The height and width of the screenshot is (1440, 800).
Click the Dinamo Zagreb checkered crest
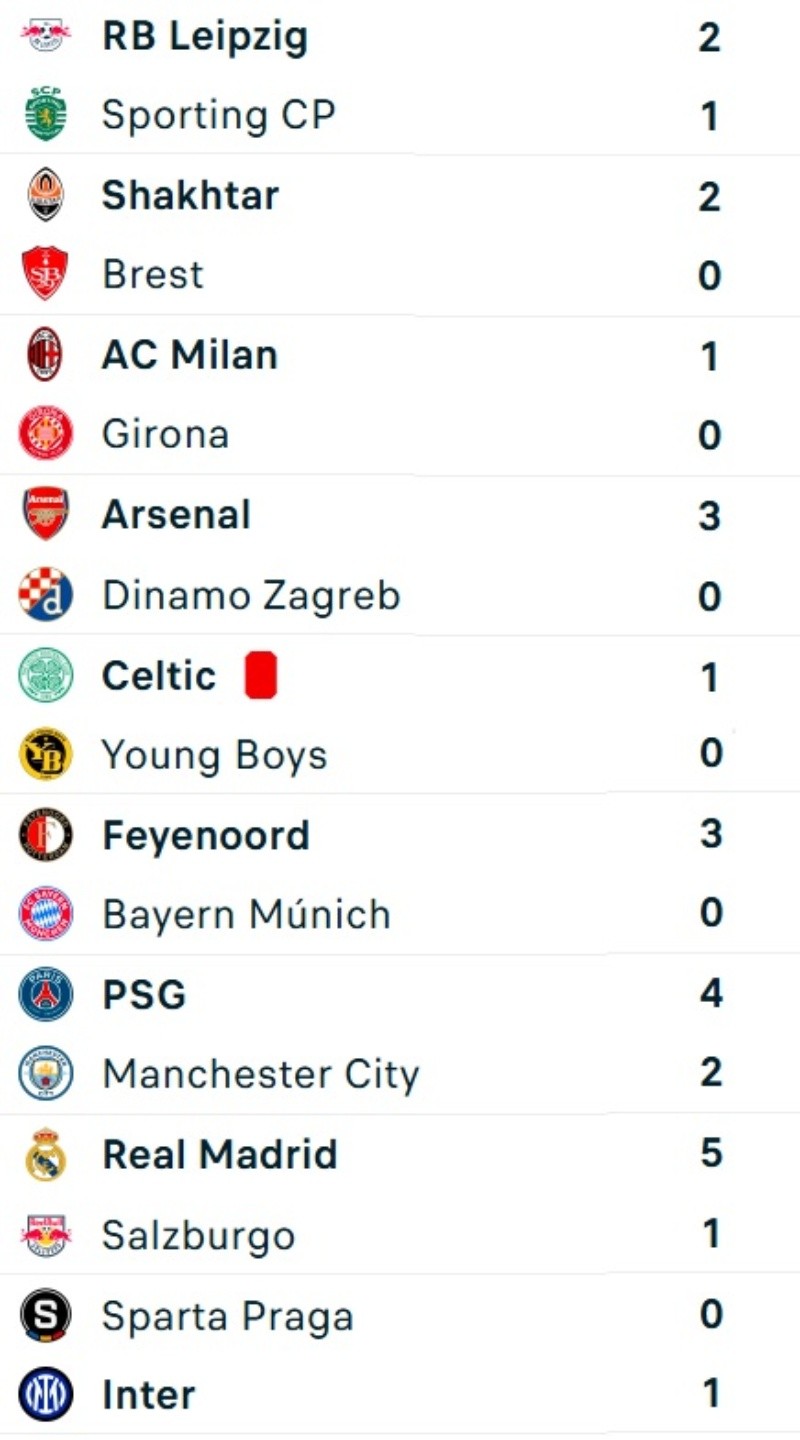45,595
